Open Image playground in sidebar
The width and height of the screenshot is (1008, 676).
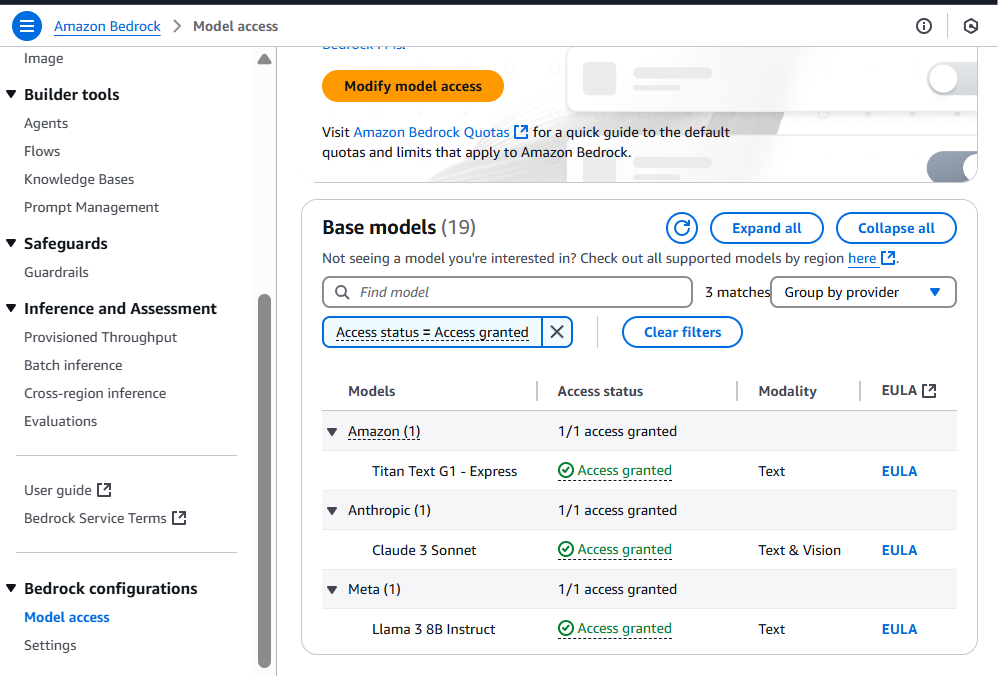click(44, 58)
